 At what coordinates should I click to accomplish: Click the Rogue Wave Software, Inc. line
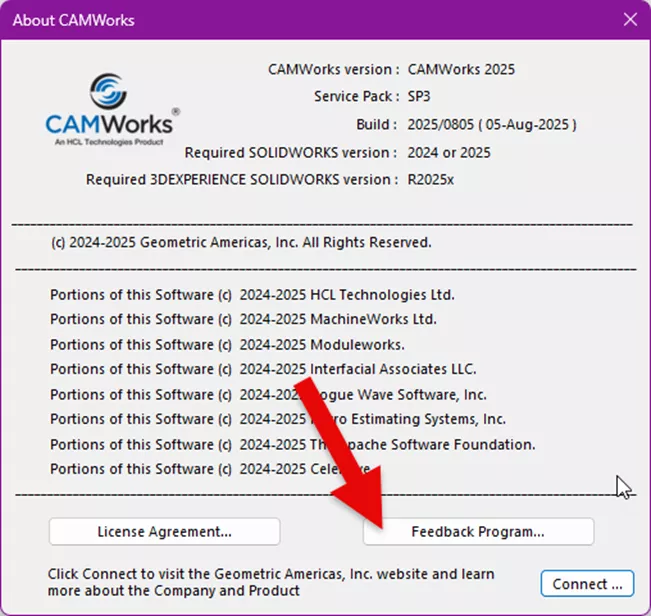tap(268, 394)
